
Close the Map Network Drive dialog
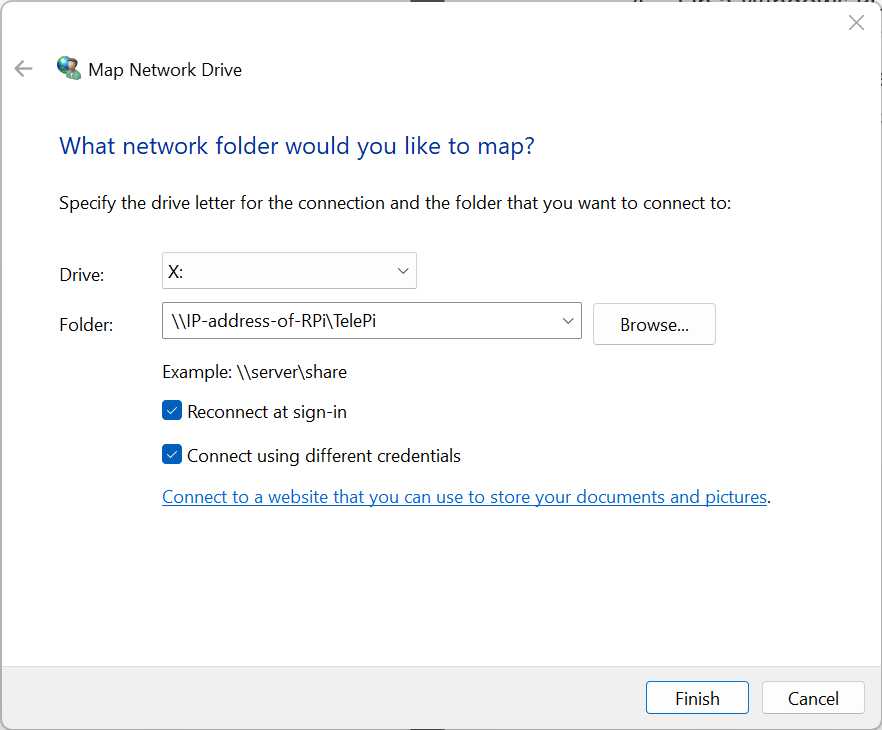856,22
